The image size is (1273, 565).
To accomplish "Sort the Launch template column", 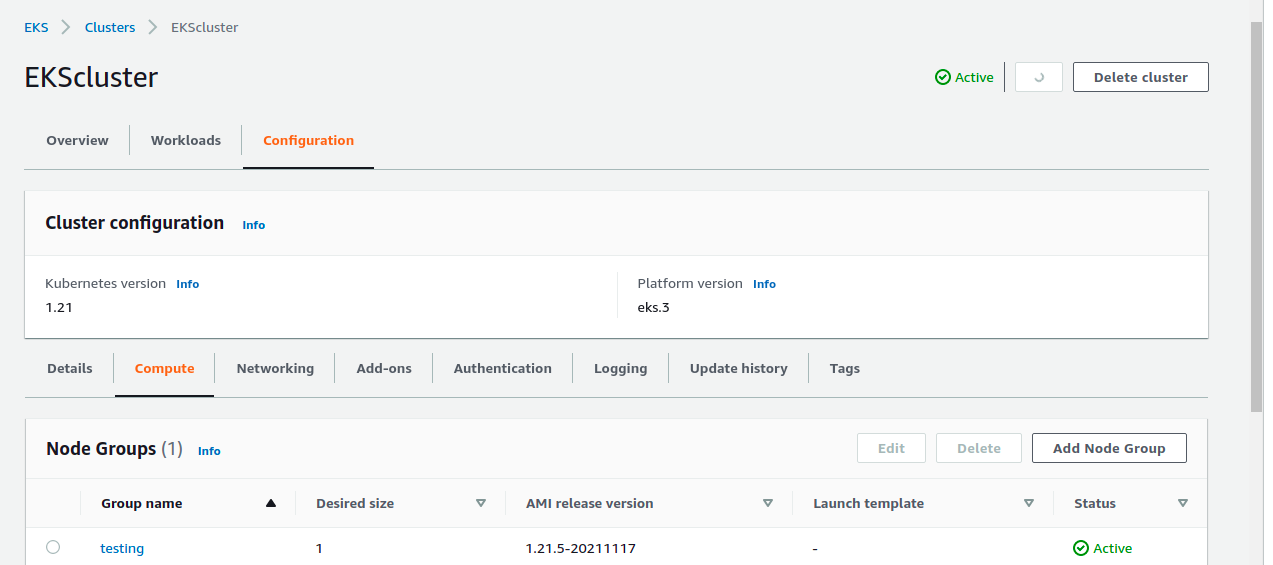I will [1029, 504].
